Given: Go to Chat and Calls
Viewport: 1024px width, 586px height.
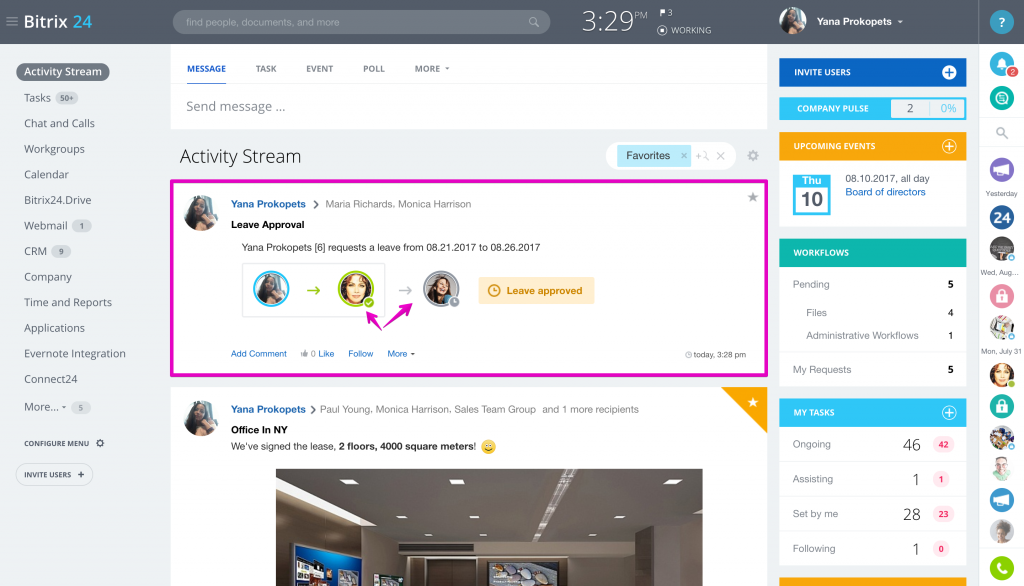Looking at the screenshot, I should point(59,123).
